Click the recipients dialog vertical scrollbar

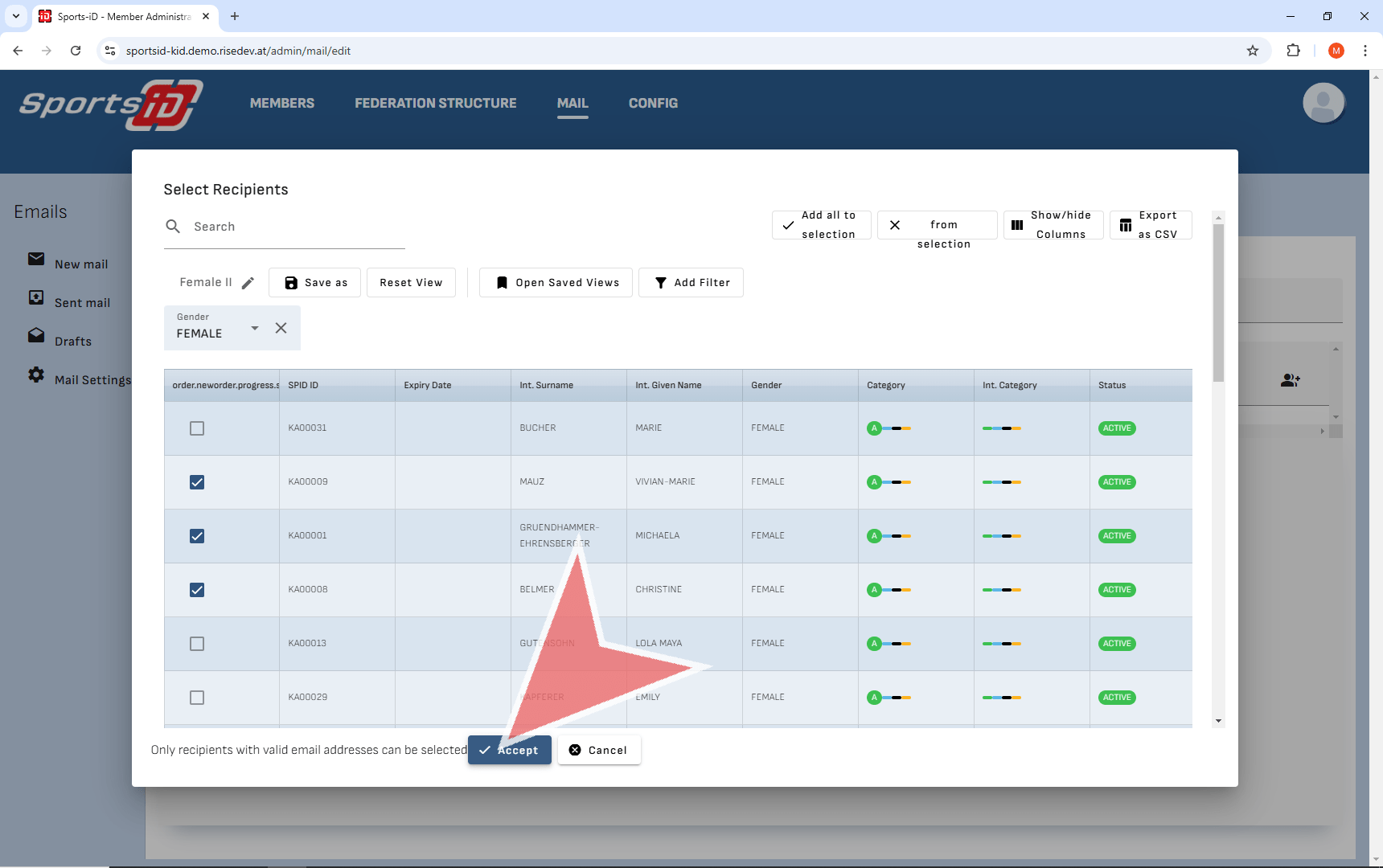pos(1218,304)
